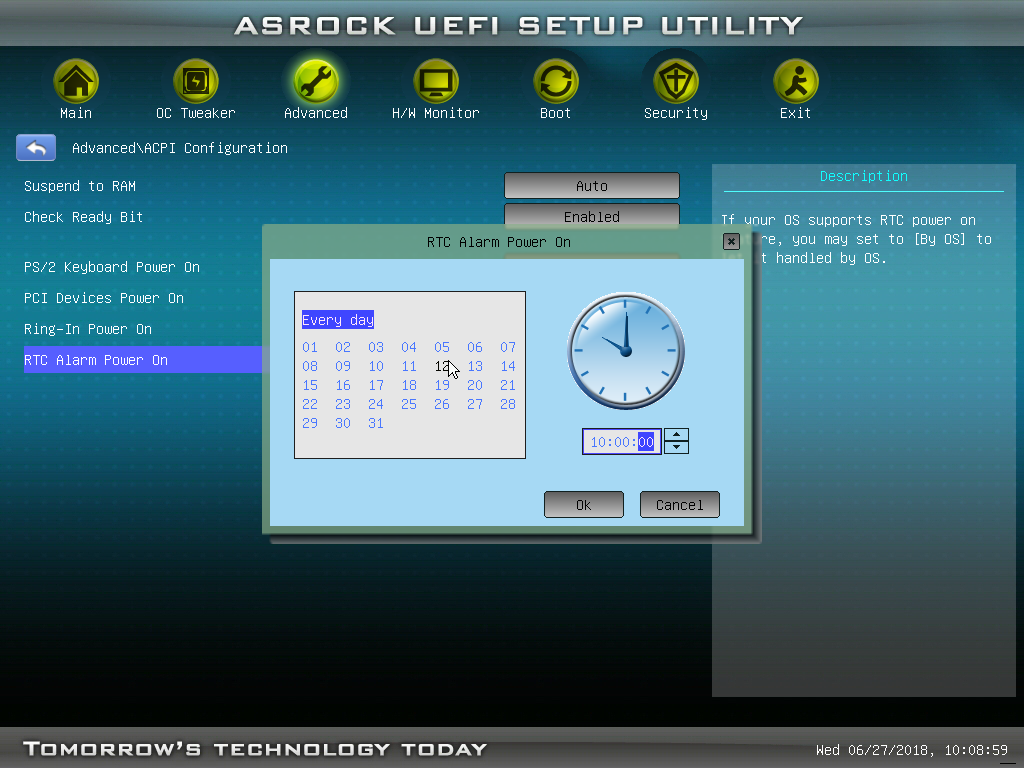The height and width of the screenshot is (768, 1024).
Task: Select Ring-In Power On setting
Action: click(x=88, y=329)
